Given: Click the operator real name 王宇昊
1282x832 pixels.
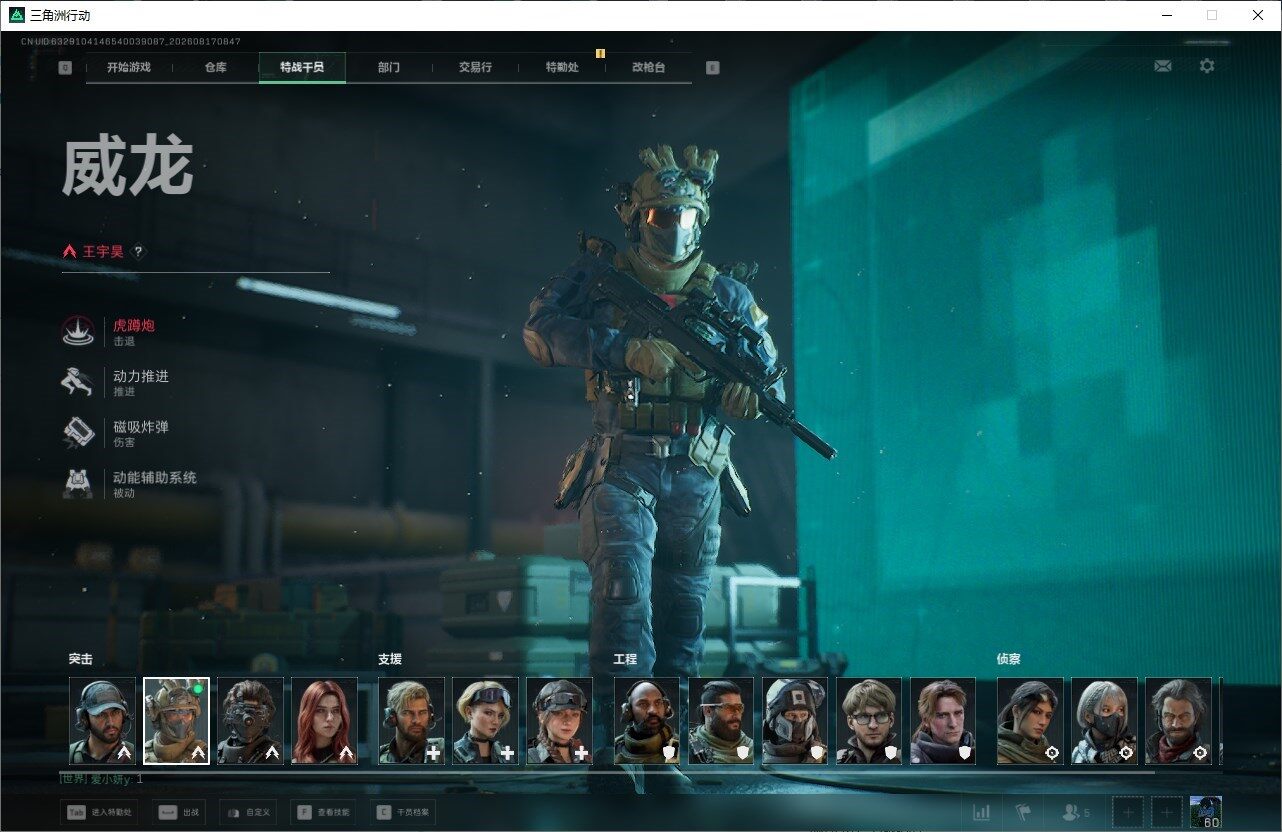Looking at the screenshot, I should click(x=104, y=252).
